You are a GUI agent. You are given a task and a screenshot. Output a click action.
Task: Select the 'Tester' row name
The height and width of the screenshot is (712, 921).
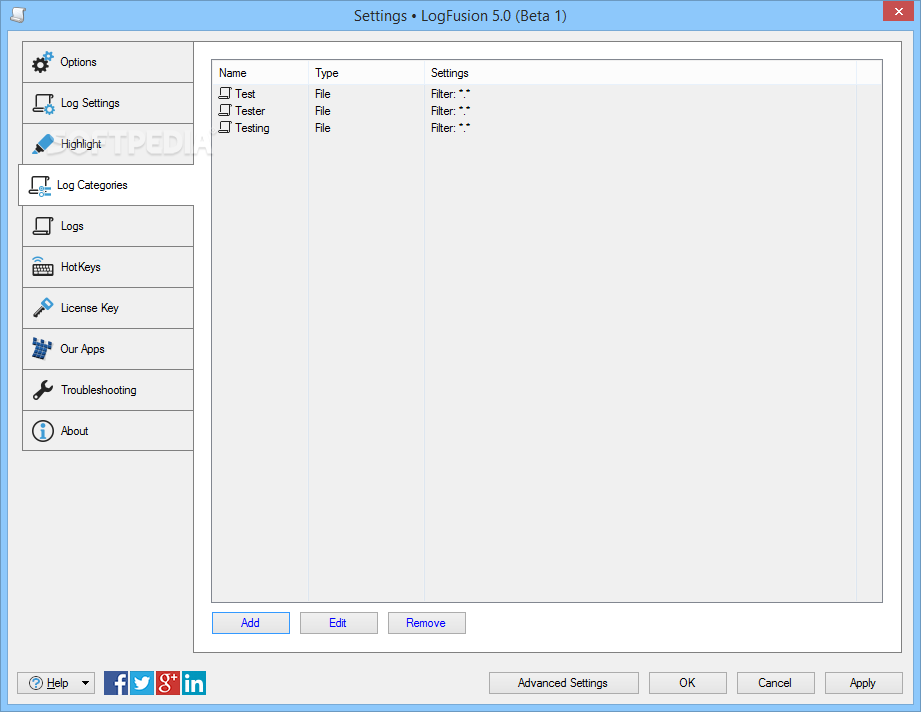point(250,110)
